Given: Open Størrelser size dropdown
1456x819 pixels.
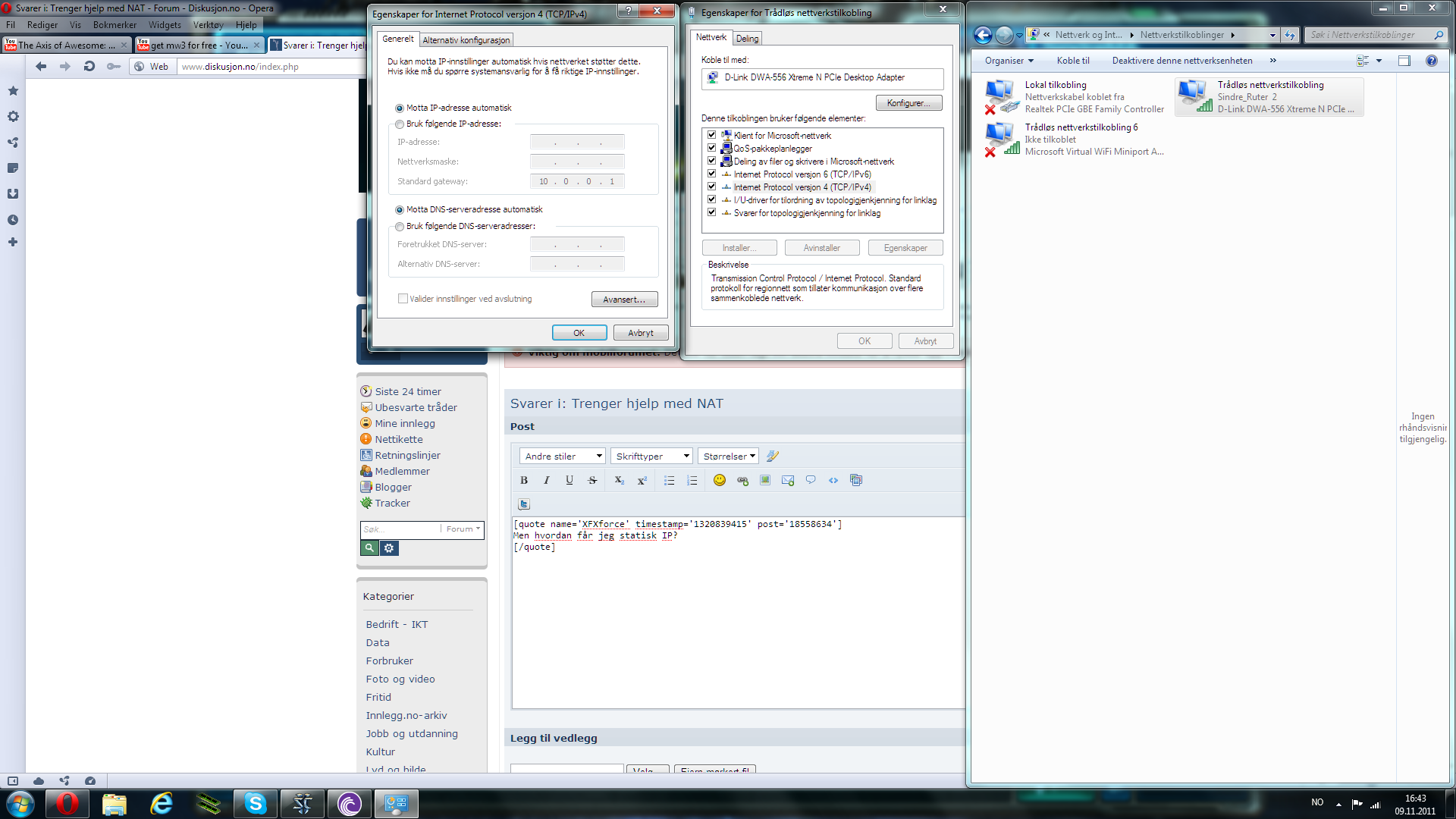Looking at the screenshot, I should point(728,456).
